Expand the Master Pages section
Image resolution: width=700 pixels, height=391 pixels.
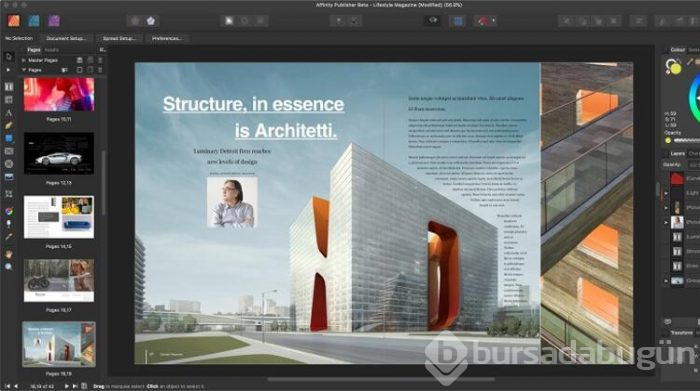24,60
